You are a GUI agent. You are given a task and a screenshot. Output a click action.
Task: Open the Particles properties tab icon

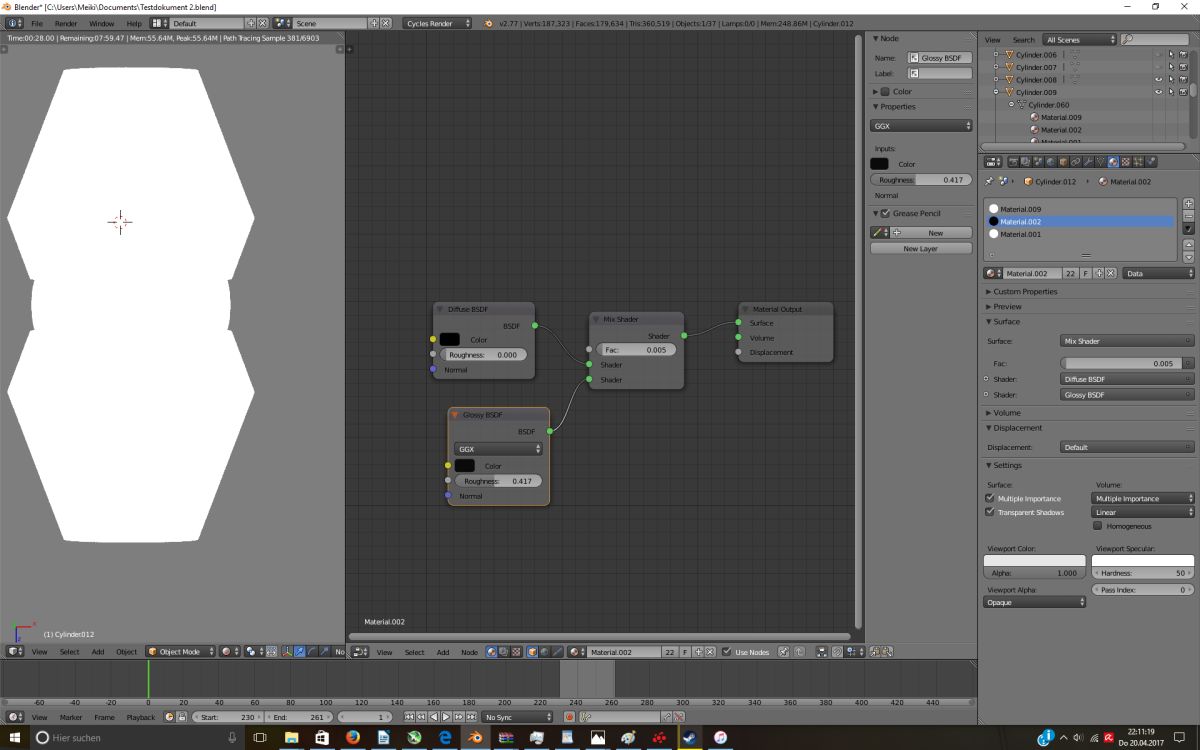point(1139,161)
